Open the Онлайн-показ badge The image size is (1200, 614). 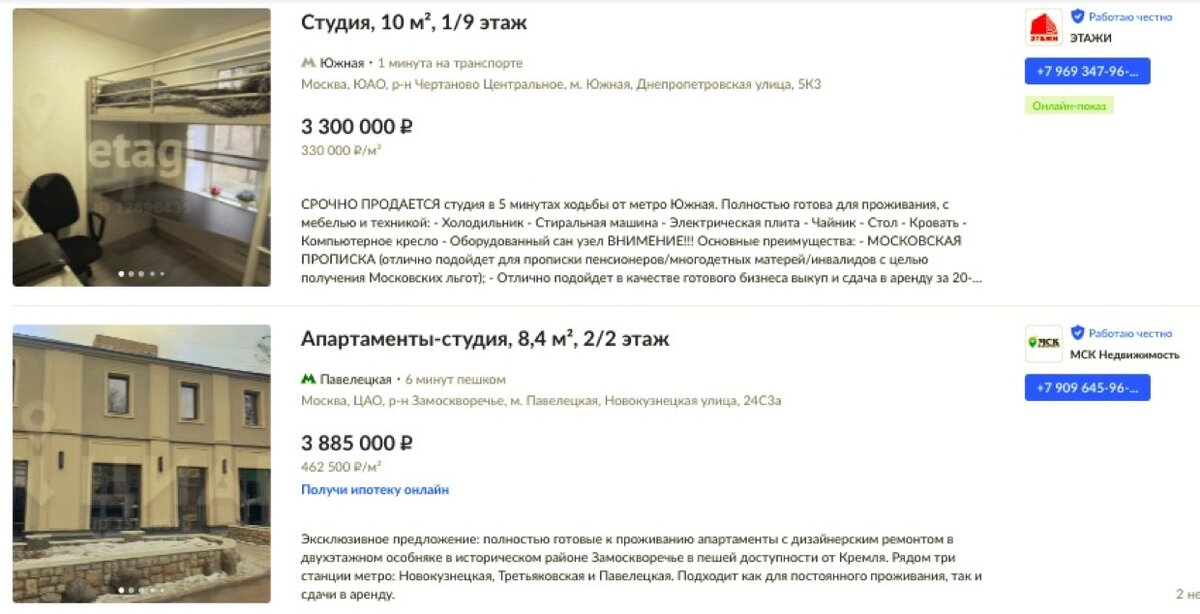click(x=1069, y=106)
